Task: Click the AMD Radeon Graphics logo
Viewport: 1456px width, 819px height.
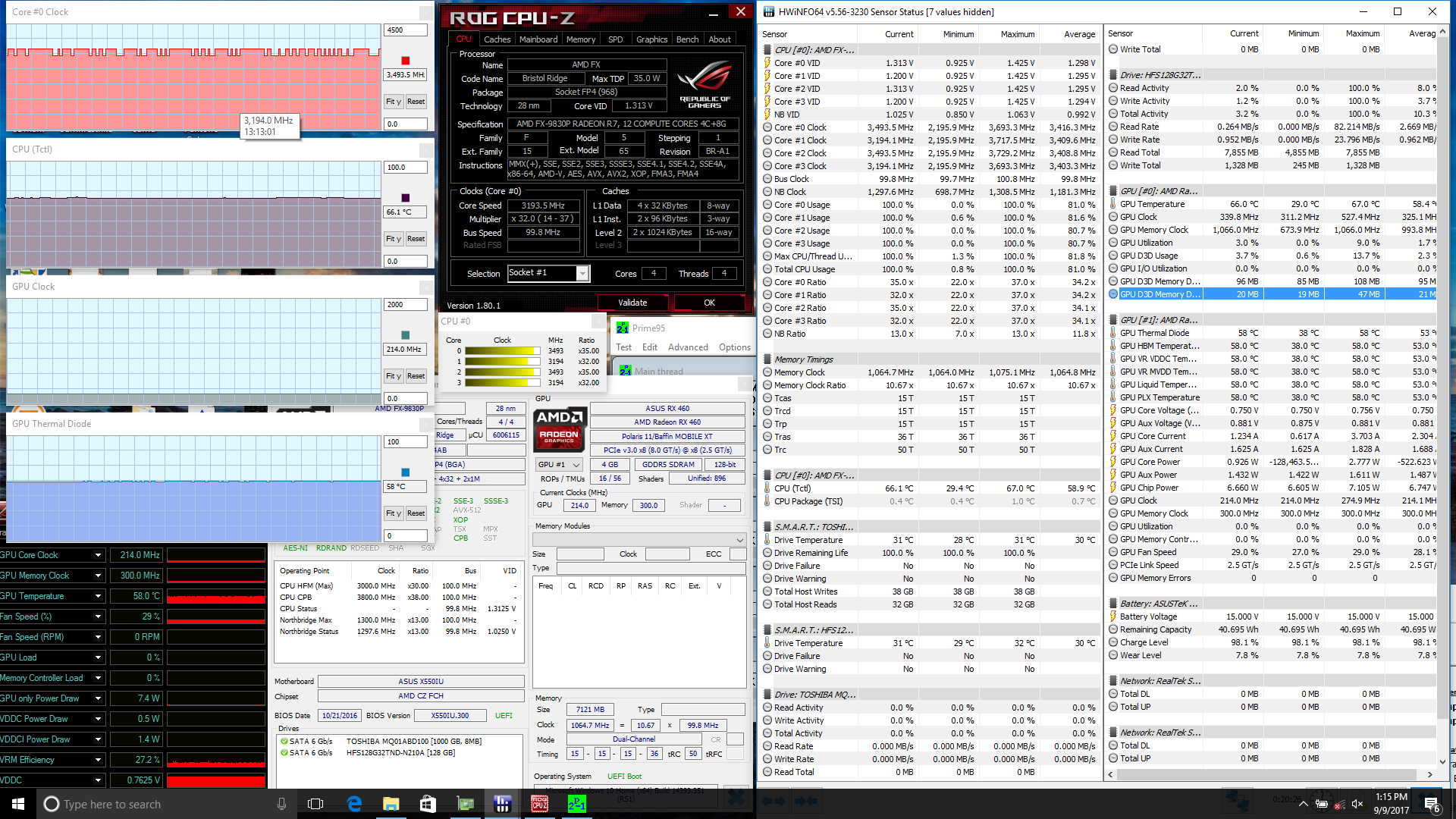Action: click(560, 429)
